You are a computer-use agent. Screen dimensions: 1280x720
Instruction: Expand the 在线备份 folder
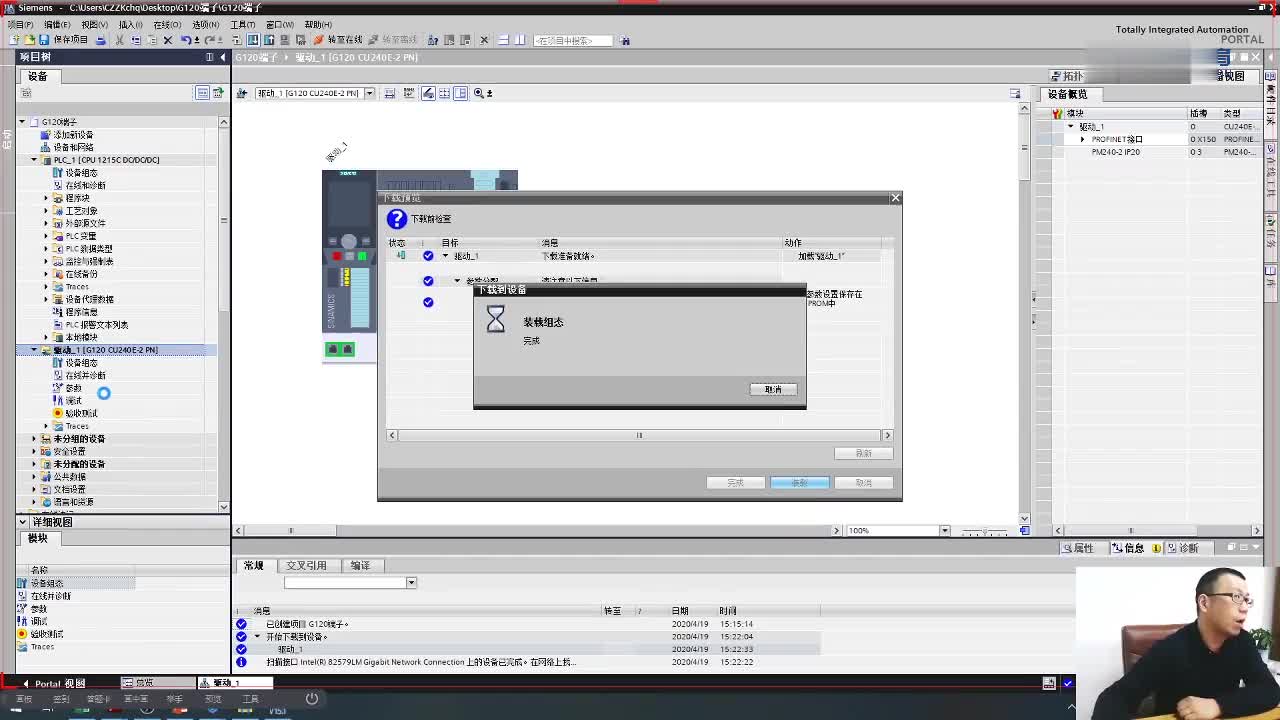pyautogui.click(x=46, y=274)
